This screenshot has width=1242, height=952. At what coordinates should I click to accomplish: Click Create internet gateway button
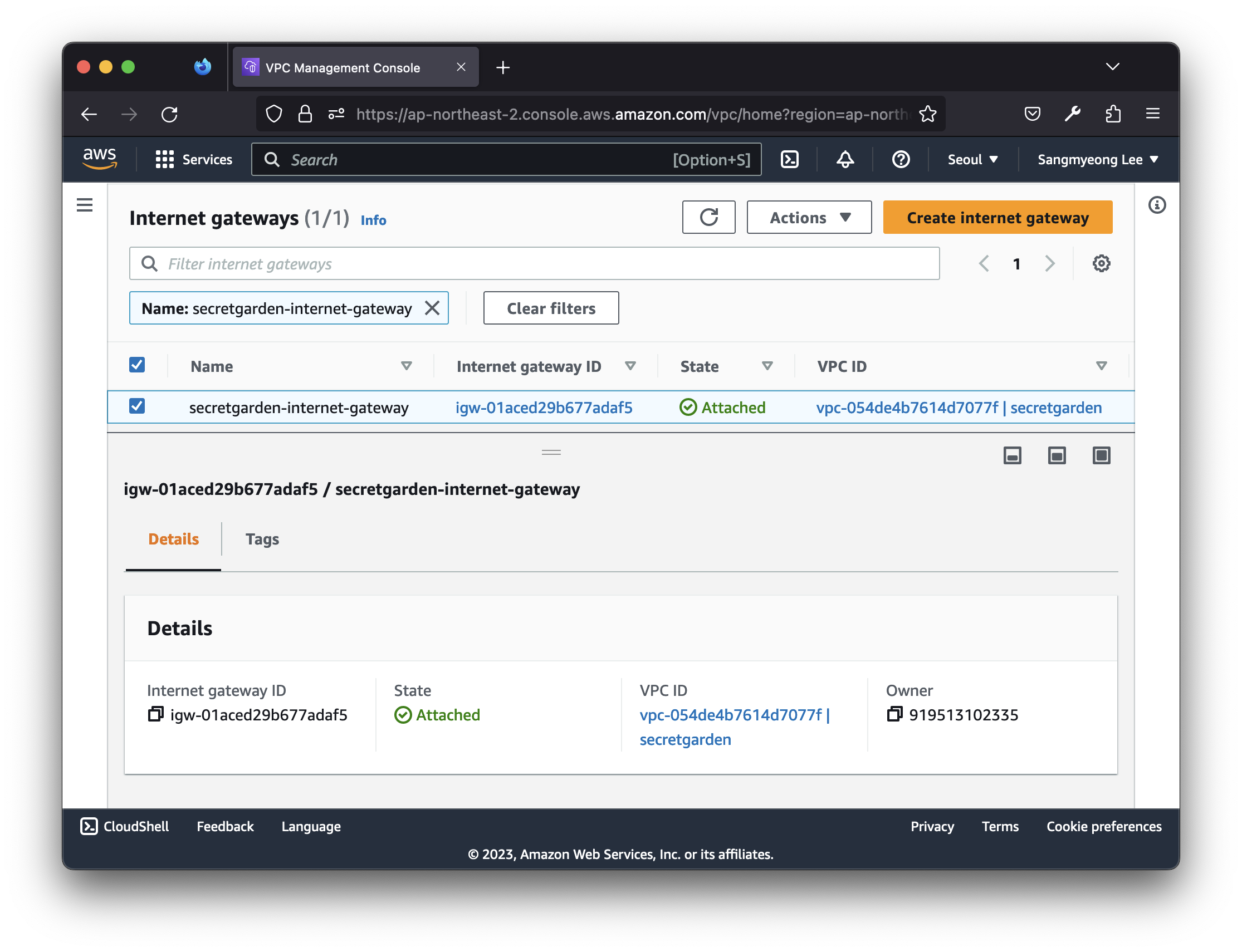(x=997, y=218)
